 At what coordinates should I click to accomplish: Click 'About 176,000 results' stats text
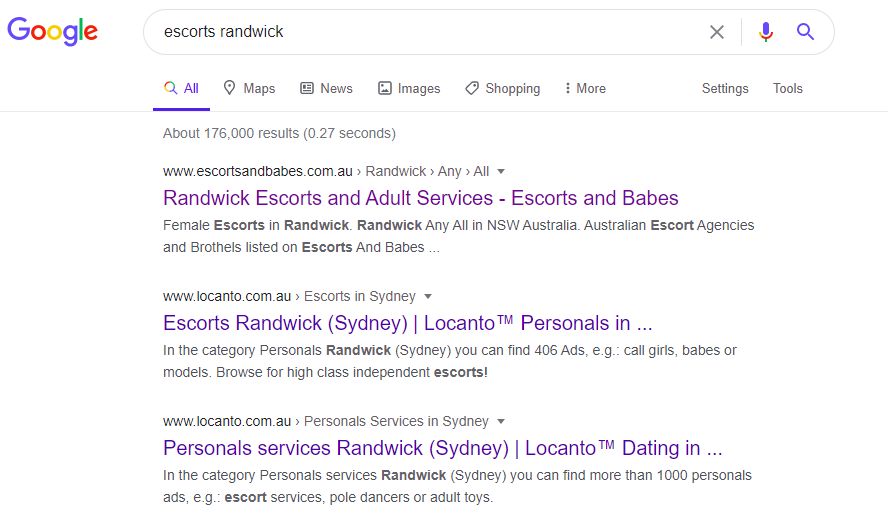coord(279,133)
